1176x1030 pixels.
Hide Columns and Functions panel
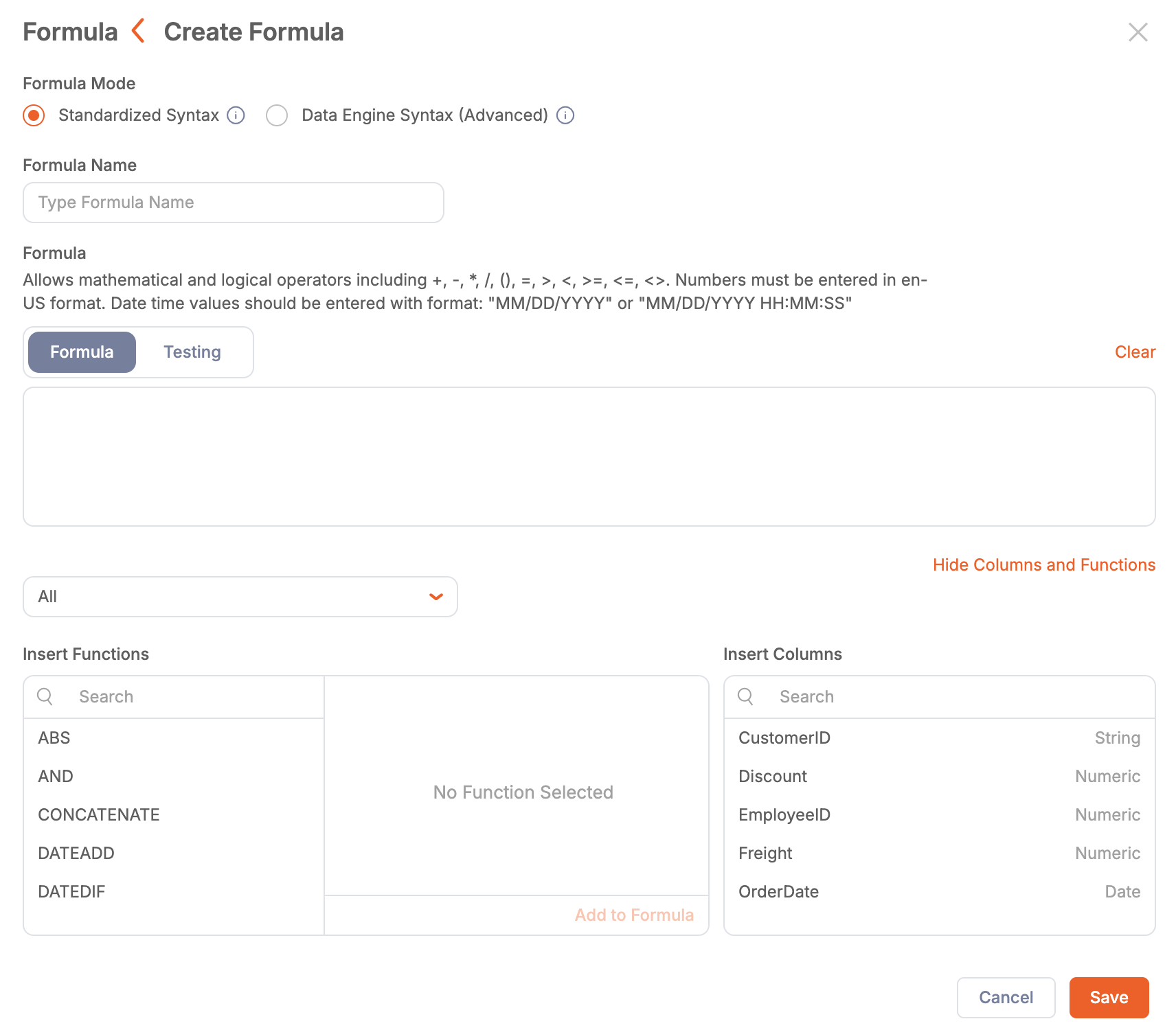pyautogui.click(x=1043, y=564)
